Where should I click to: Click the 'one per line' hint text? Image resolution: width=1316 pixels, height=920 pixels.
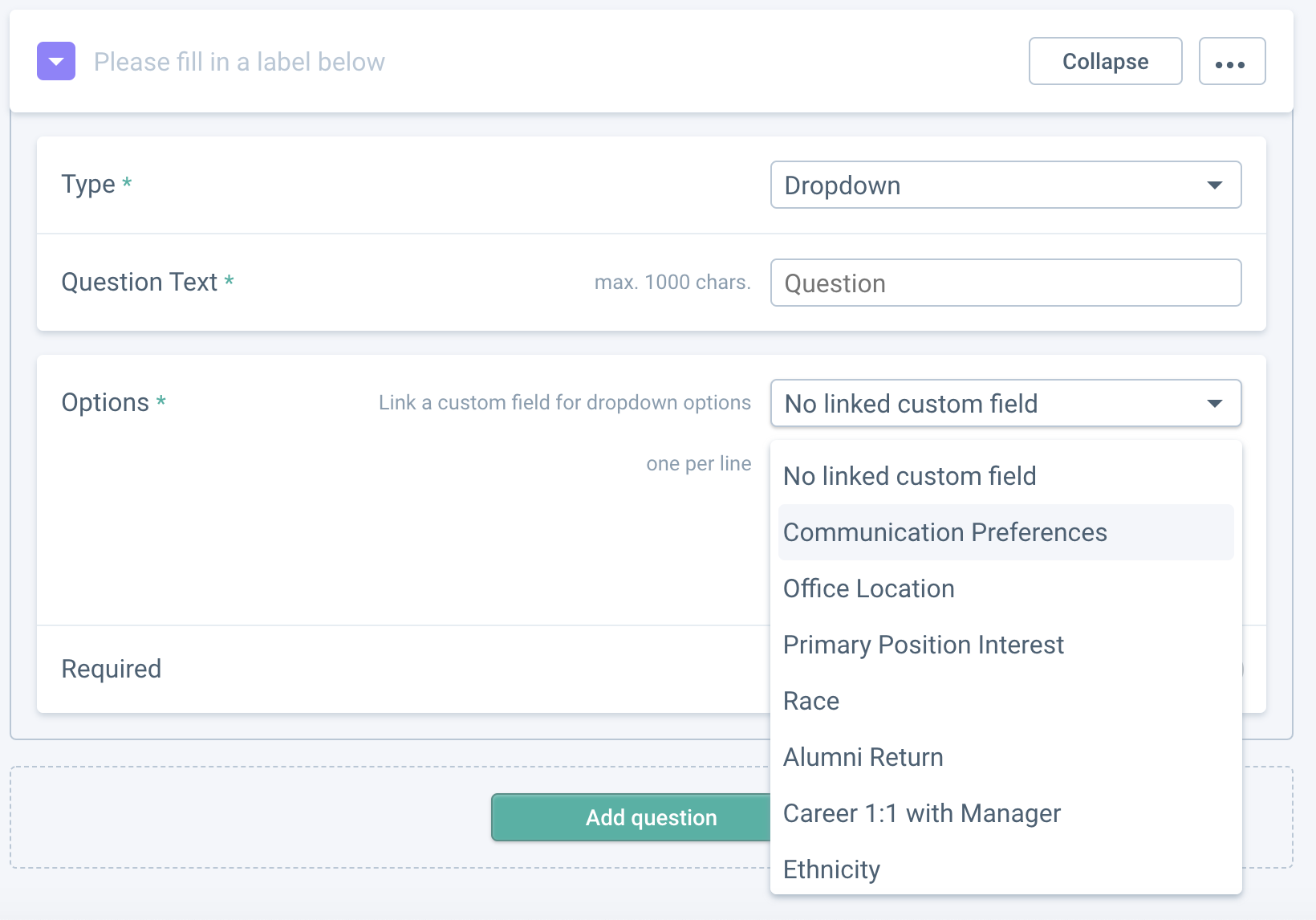tap(699, 463)
